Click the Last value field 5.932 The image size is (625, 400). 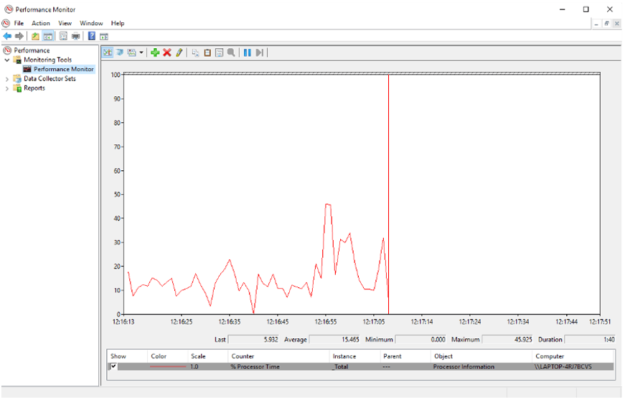pos(254,339)
